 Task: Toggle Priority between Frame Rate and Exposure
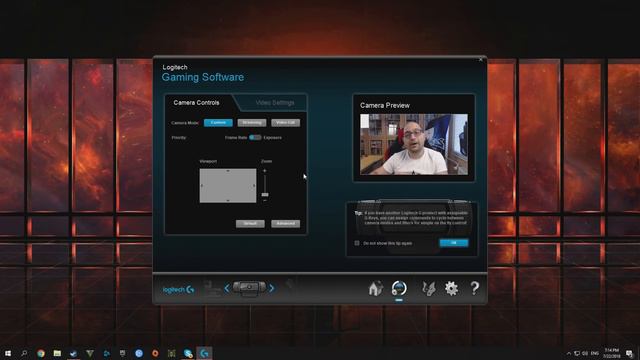tap(255, 138)
